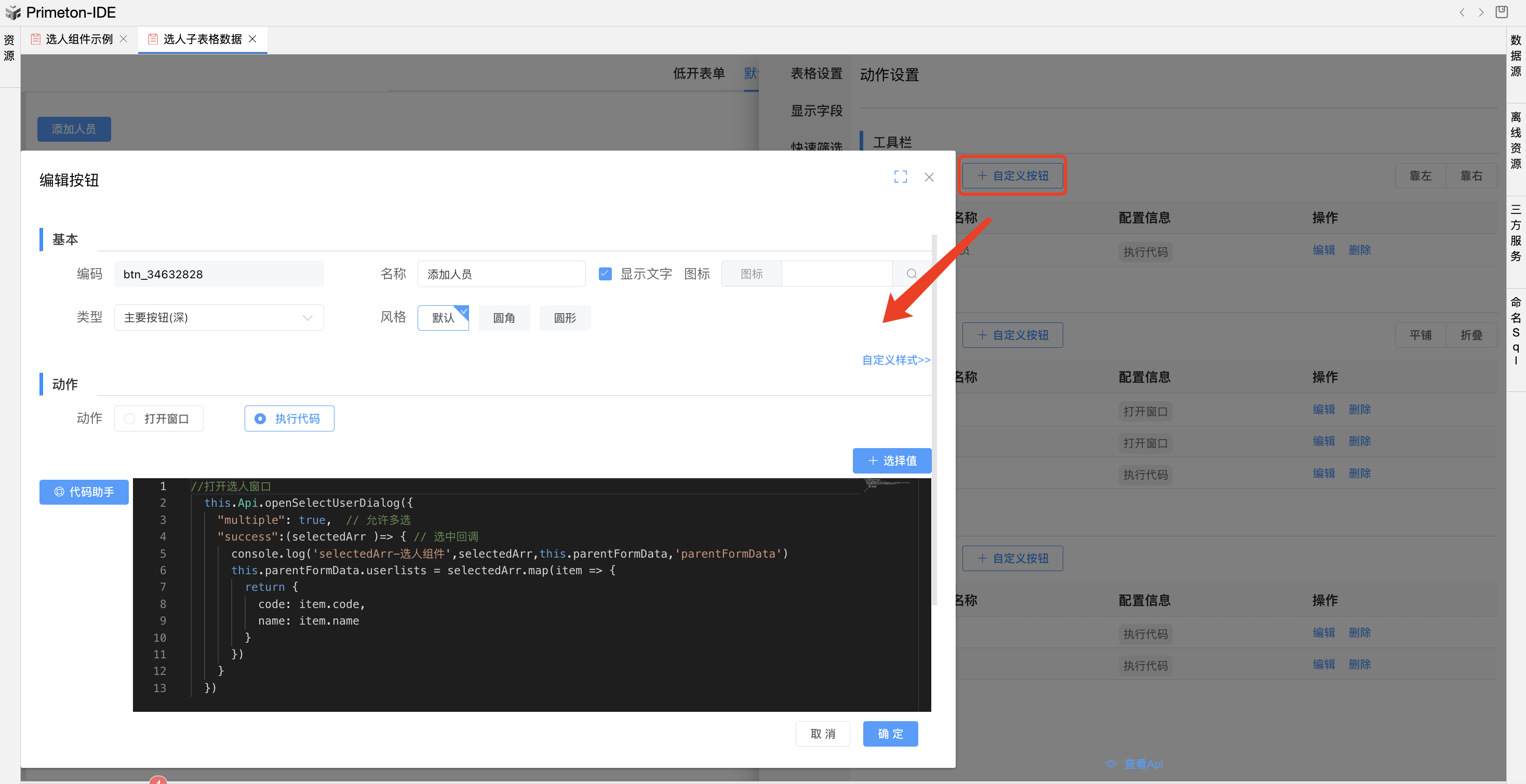This screenshot has width=1526, height=784.
Task: Click the forward navigation arrow icon
Action: pos(1480,12)
